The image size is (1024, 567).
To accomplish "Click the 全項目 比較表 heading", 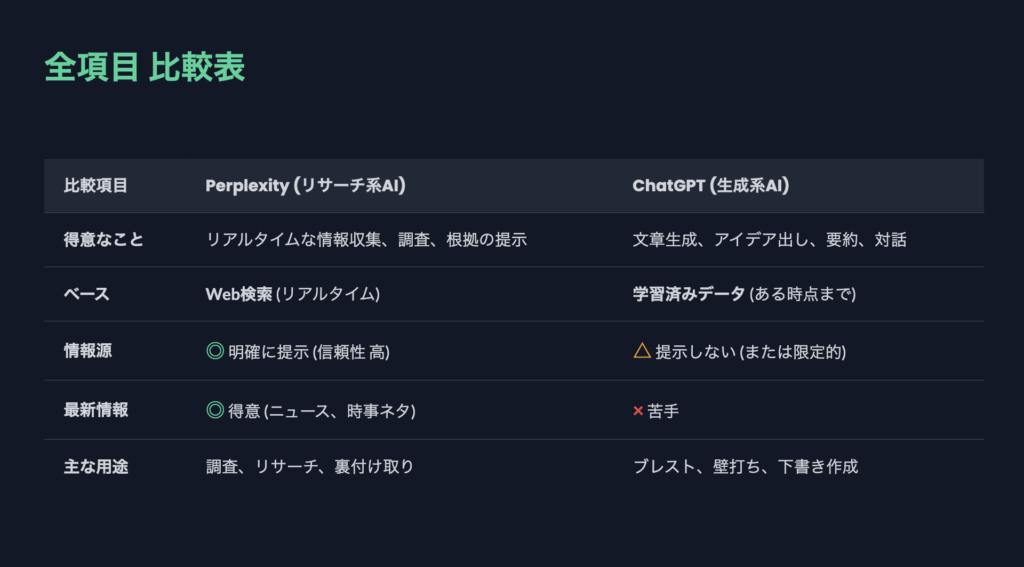I will coord(144,67).
